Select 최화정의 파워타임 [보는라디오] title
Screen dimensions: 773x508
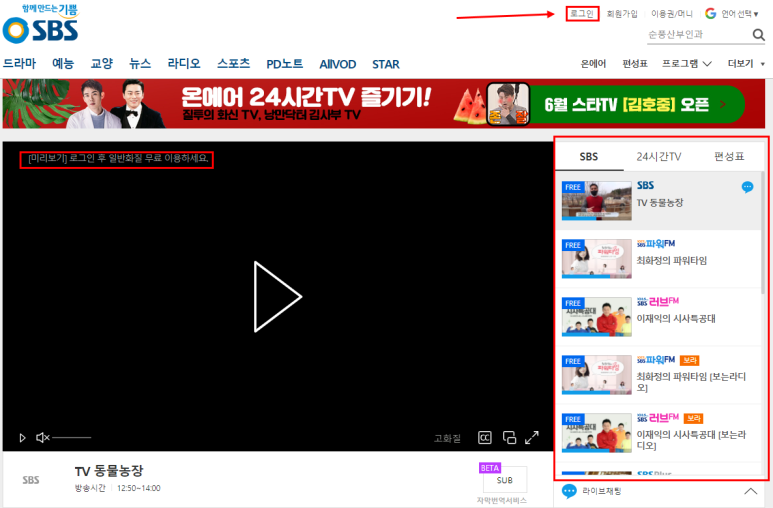(691, 382)
